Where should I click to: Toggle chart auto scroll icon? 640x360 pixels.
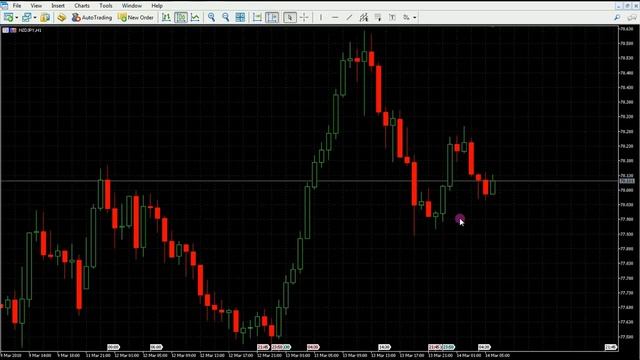(x=257, y=17)
